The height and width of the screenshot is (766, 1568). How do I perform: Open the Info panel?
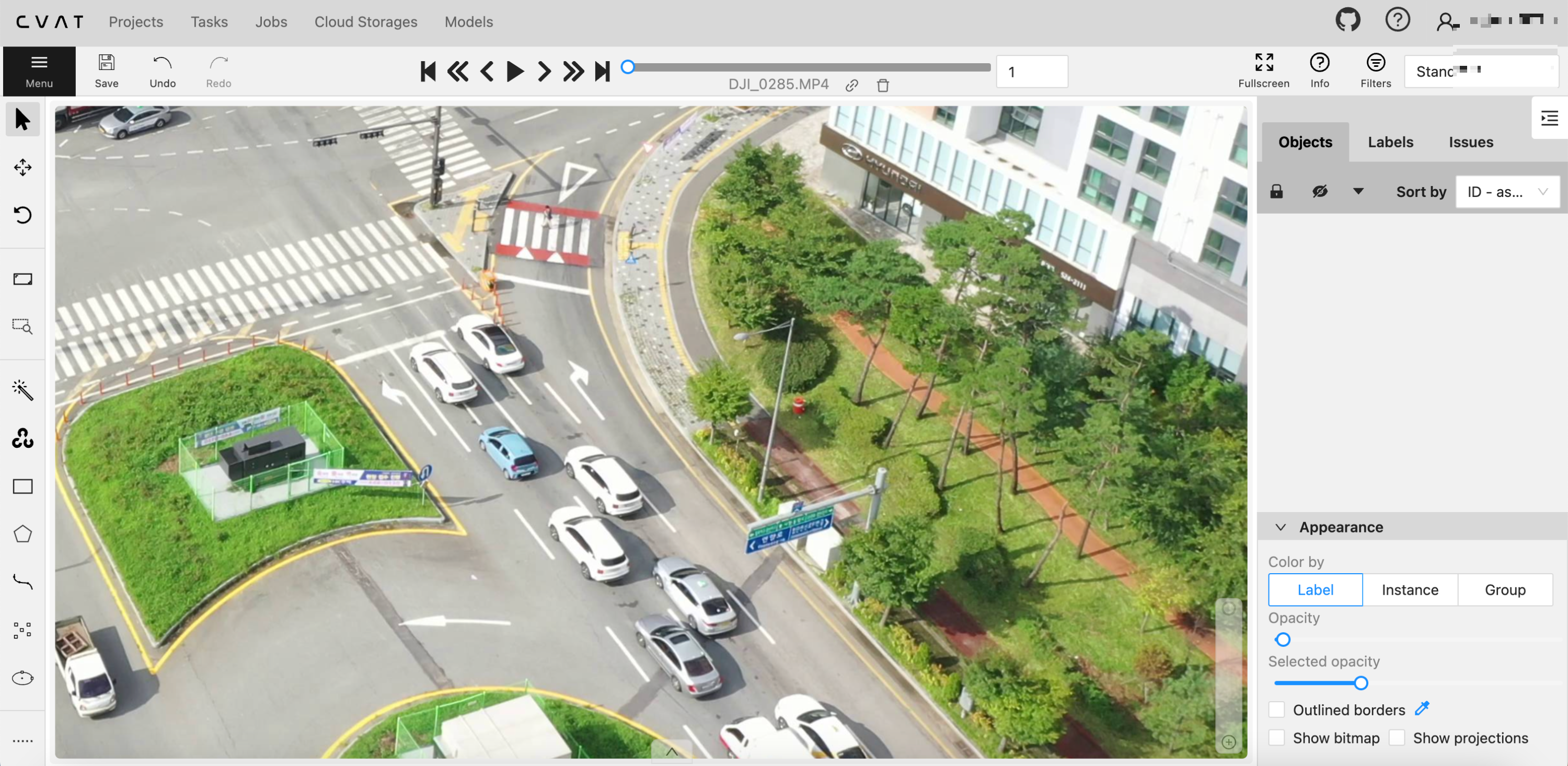tap(1319, 71)
